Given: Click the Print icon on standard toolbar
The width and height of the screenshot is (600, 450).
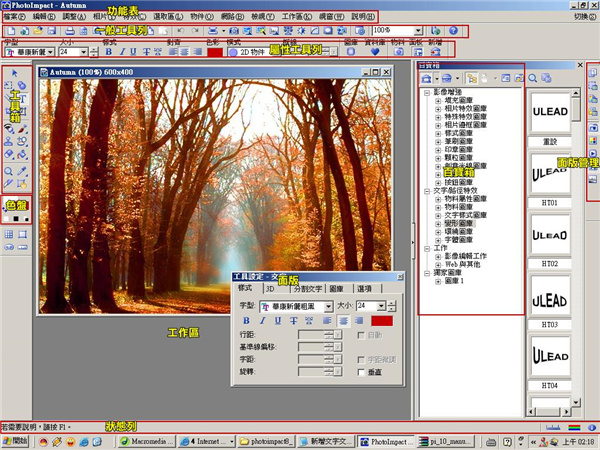Looking at the screenshot, I should coord(70,31).
